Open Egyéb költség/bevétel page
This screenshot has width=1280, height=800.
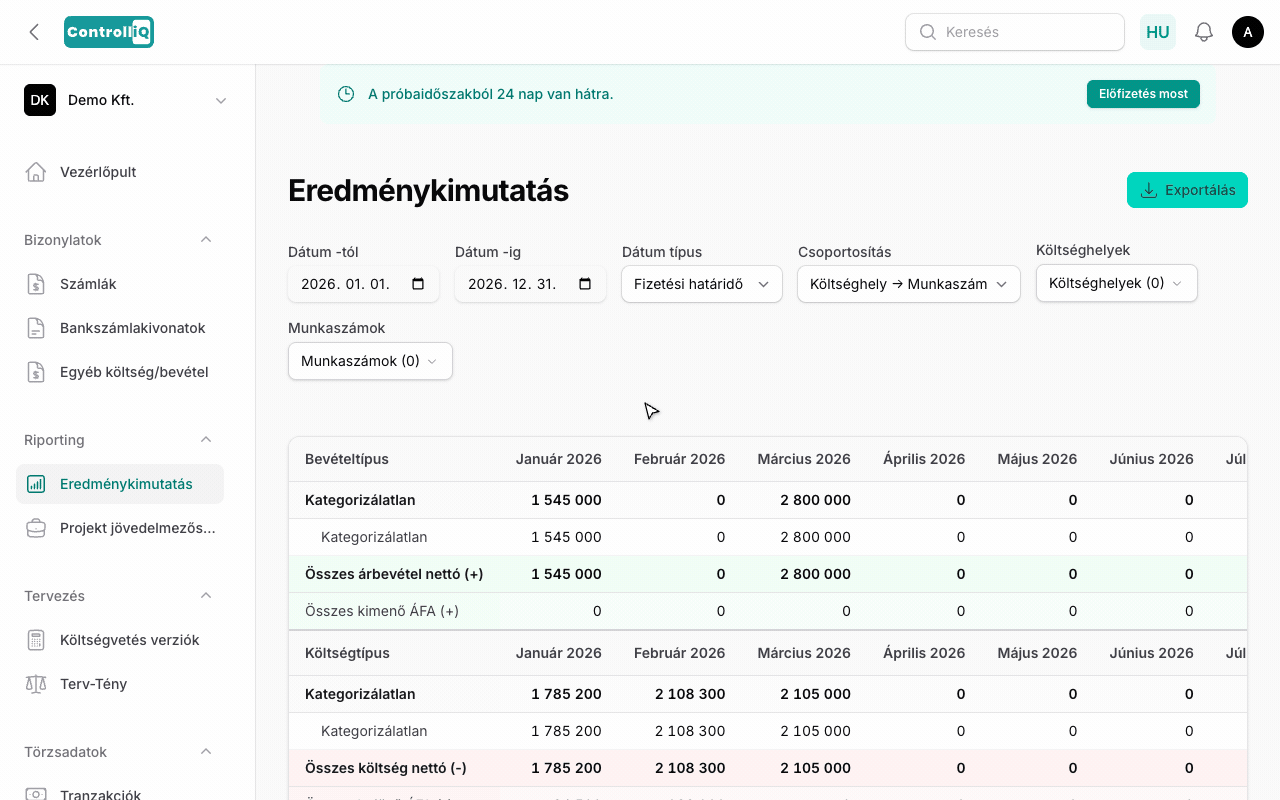[x=120, y=372]
